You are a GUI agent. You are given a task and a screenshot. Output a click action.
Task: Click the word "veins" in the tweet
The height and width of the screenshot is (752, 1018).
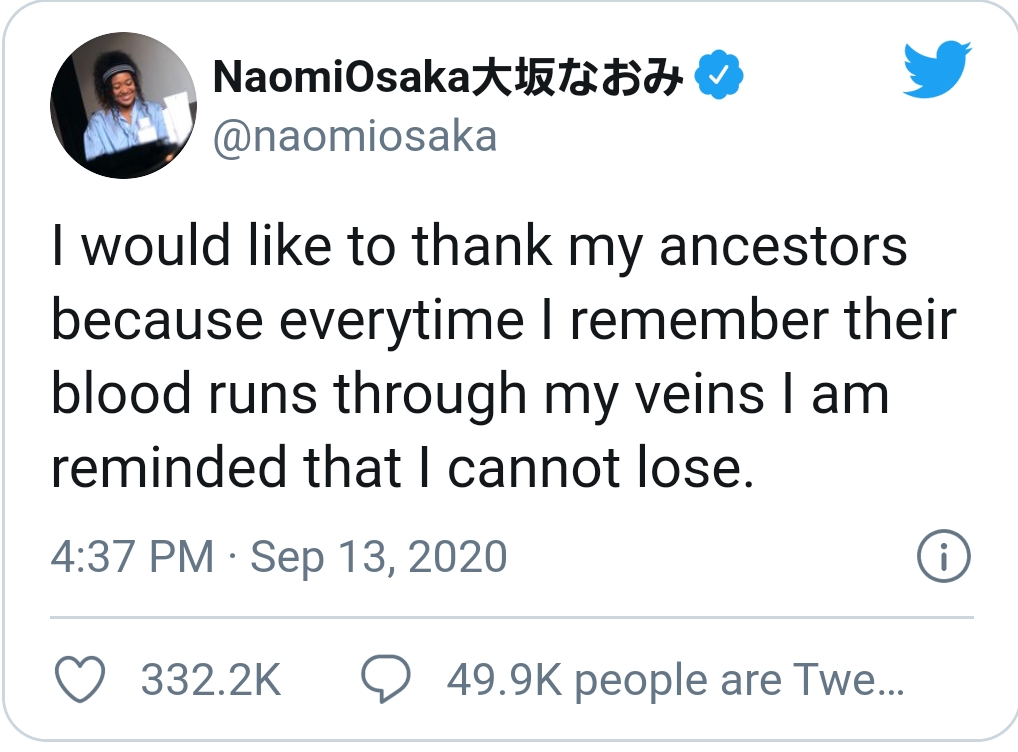coord(709,393)
